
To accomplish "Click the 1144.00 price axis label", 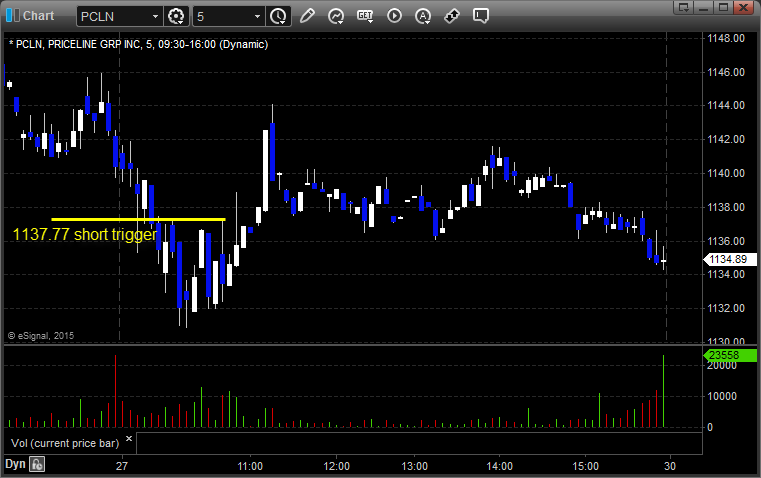I will pyautogui.click(x=726, y=105).
